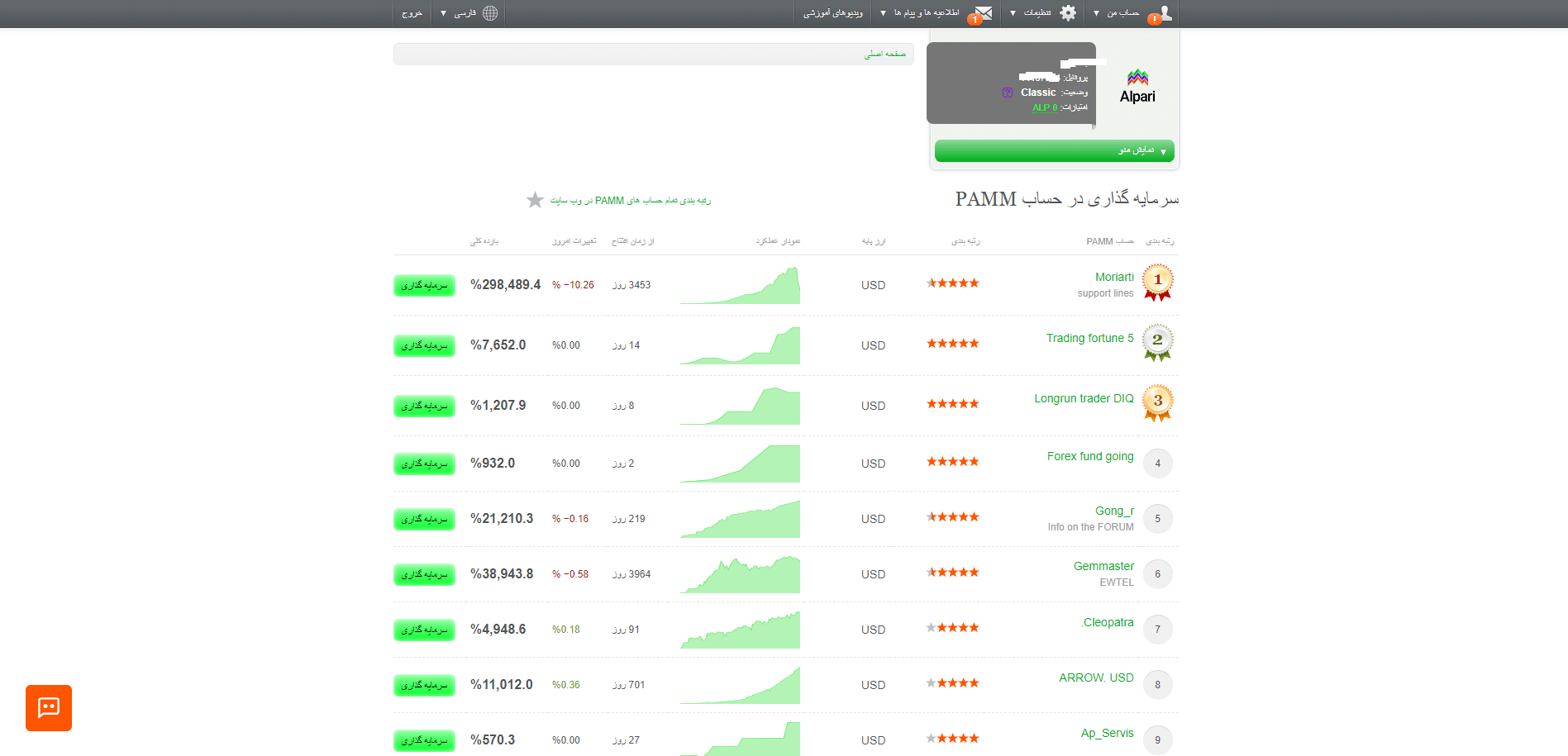Image resolution: width=1568 pixels, height=756 pixels.
Task: Click the rank 7 circle badge
Action: tap(1157, 630)
